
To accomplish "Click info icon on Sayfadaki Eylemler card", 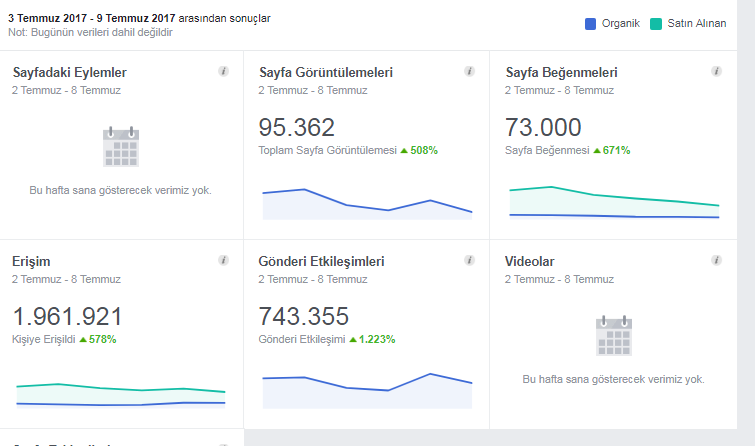I will click(223, 71).
